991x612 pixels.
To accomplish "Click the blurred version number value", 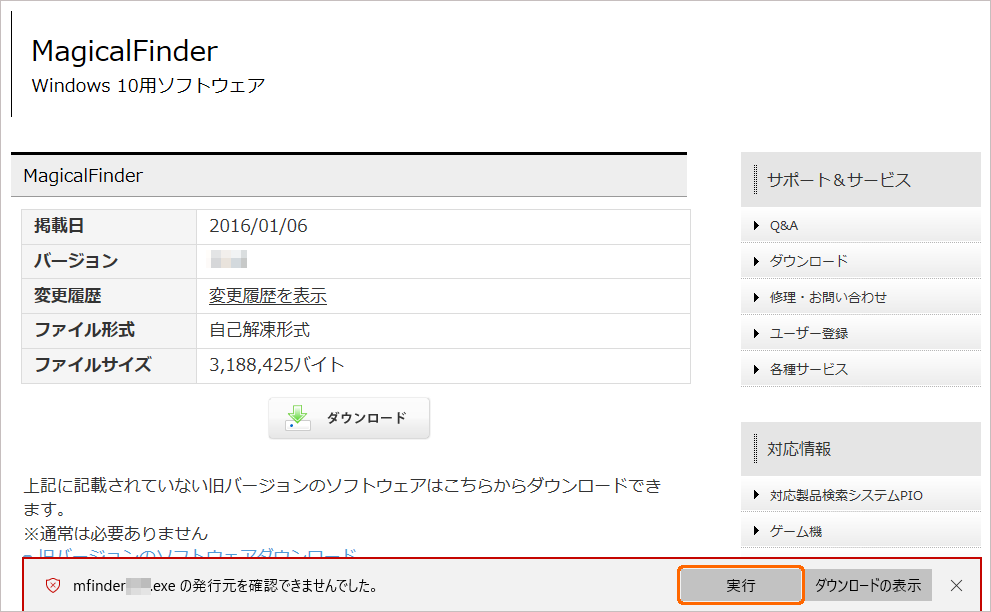I will click(x=228, y=260).
